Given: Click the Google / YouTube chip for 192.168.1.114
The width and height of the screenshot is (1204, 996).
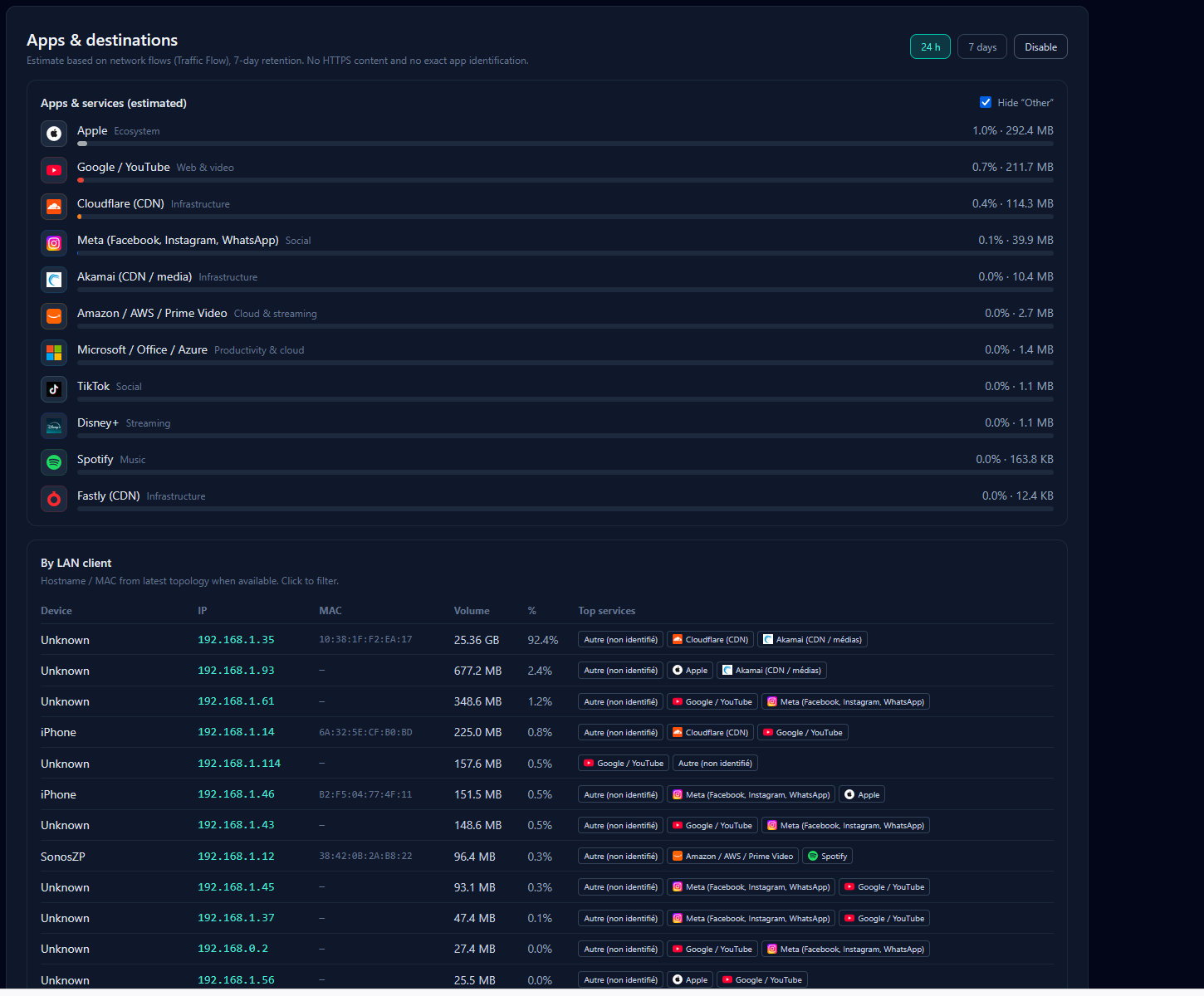Looking at the screenshot, I should click(624, 764).
